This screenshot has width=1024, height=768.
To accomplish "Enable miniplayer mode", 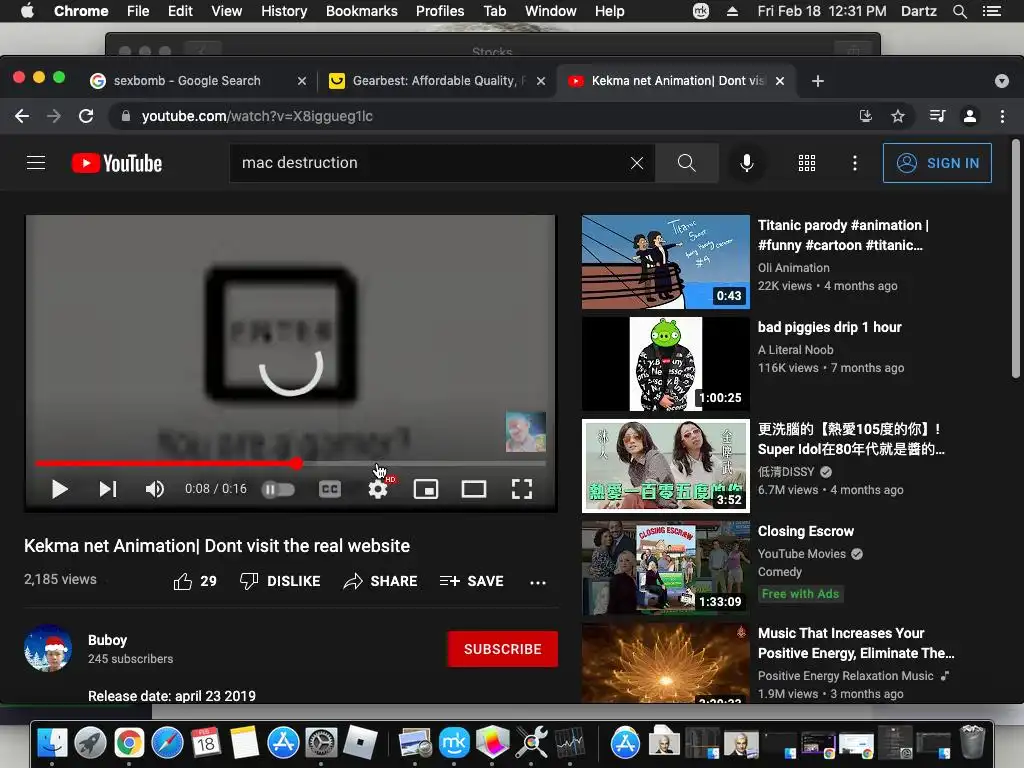I will [x=426, y=488].
